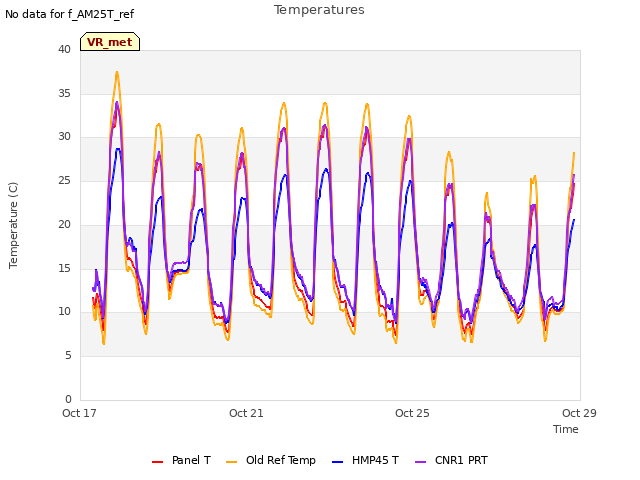Click the 'No data for f_AM25T_ref' message
640x480 pixels.
coord(69,14)
